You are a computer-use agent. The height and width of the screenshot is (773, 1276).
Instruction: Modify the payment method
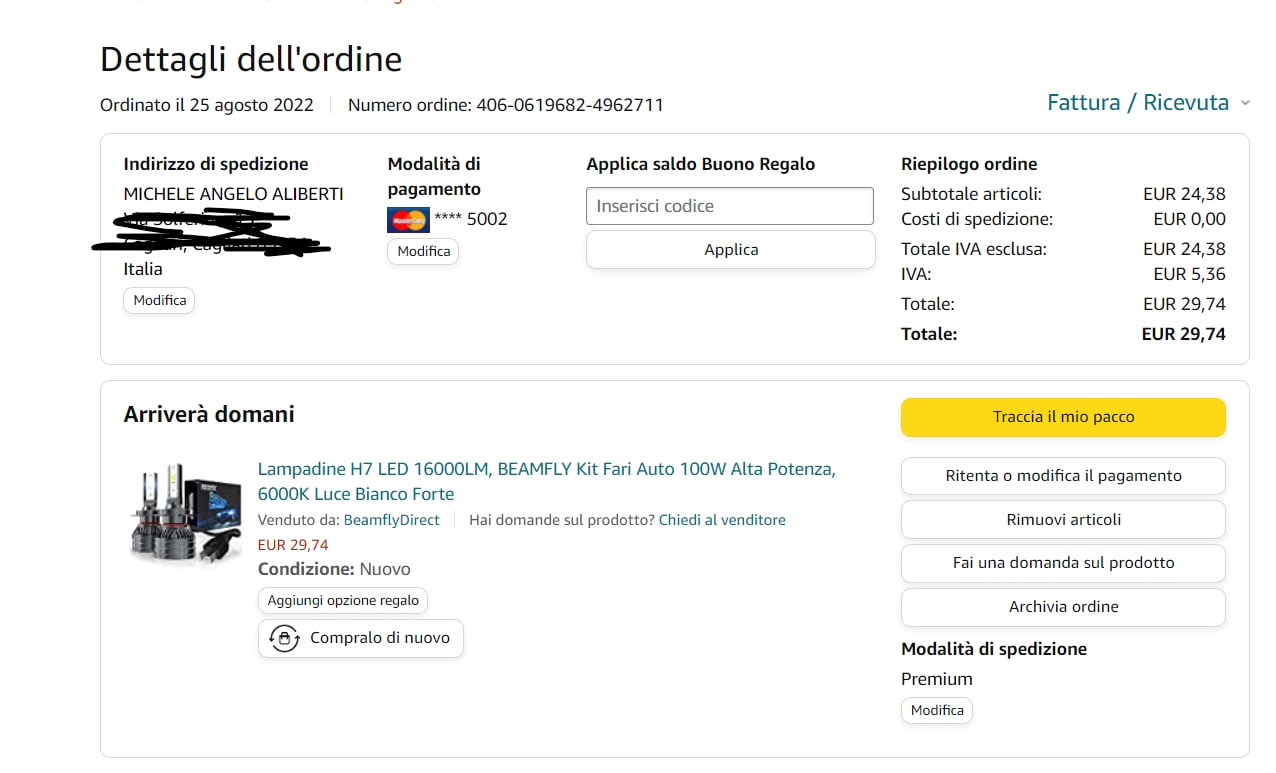point(423,251)
